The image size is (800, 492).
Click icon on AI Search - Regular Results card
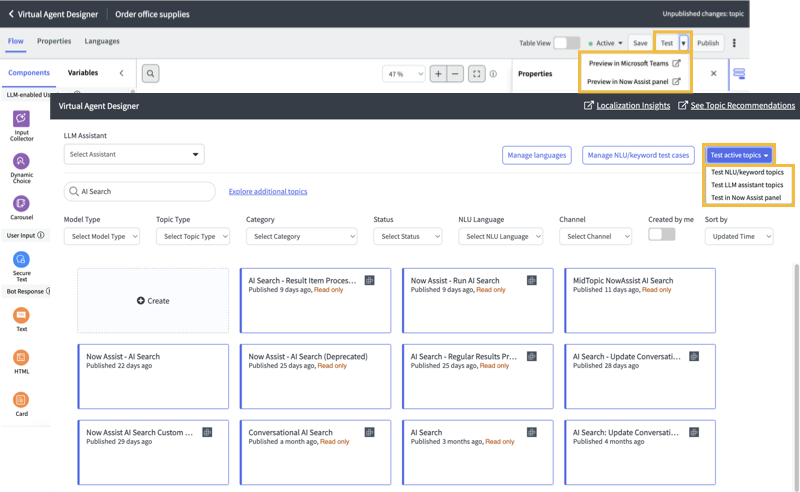point(532,356)
